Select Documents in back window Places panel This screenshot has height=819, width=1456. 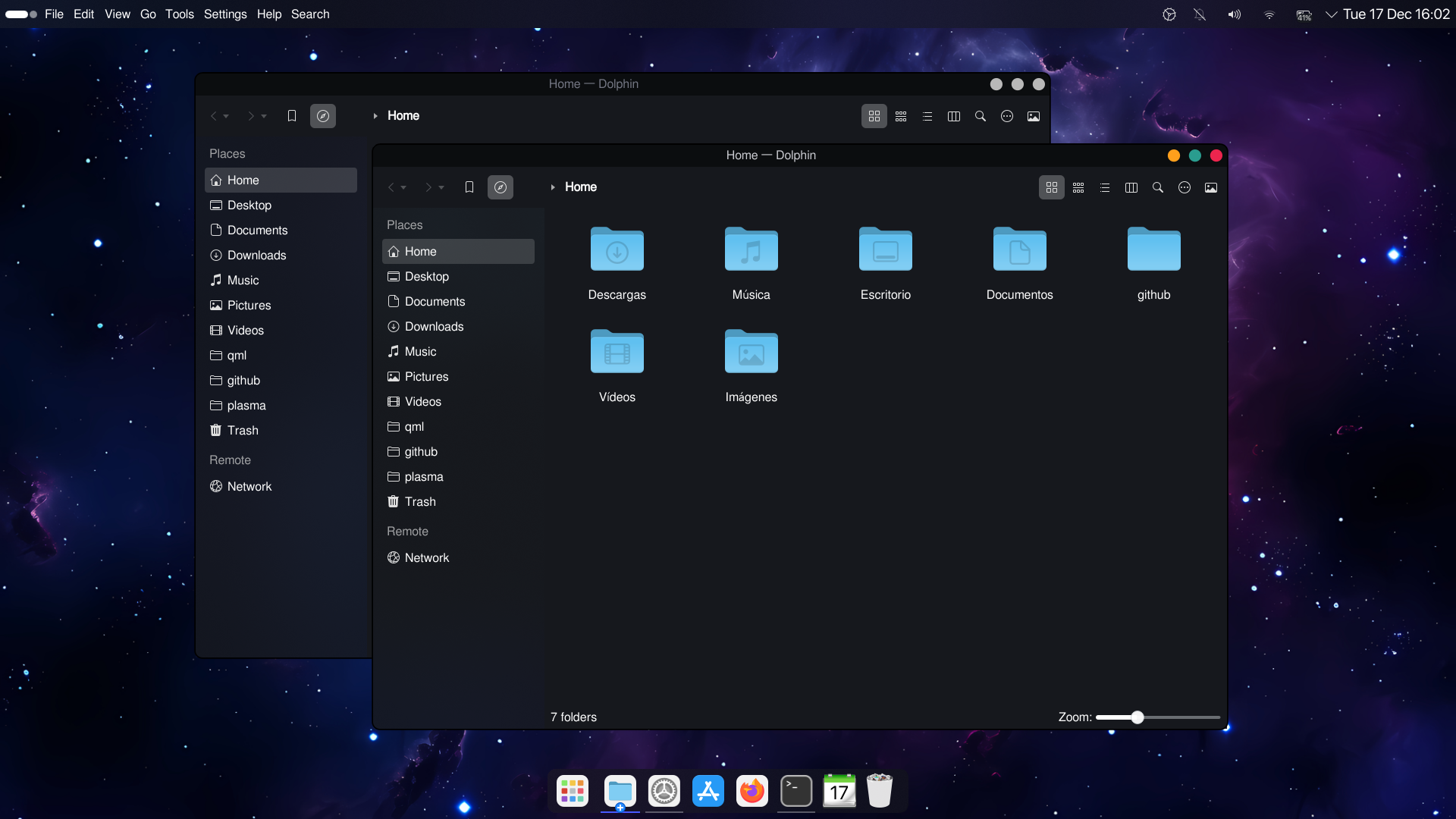tap(281, 231)
